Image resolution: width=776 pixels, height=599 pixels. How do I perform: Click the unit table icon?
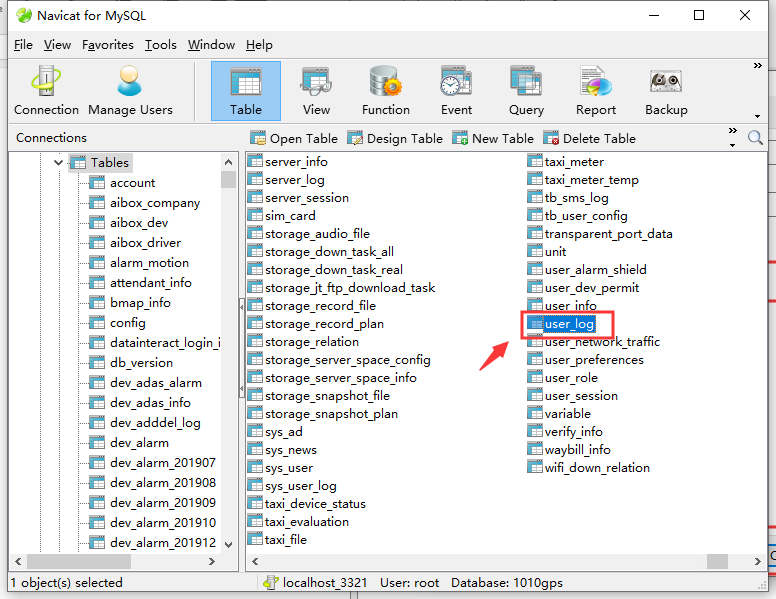point(534,251)
